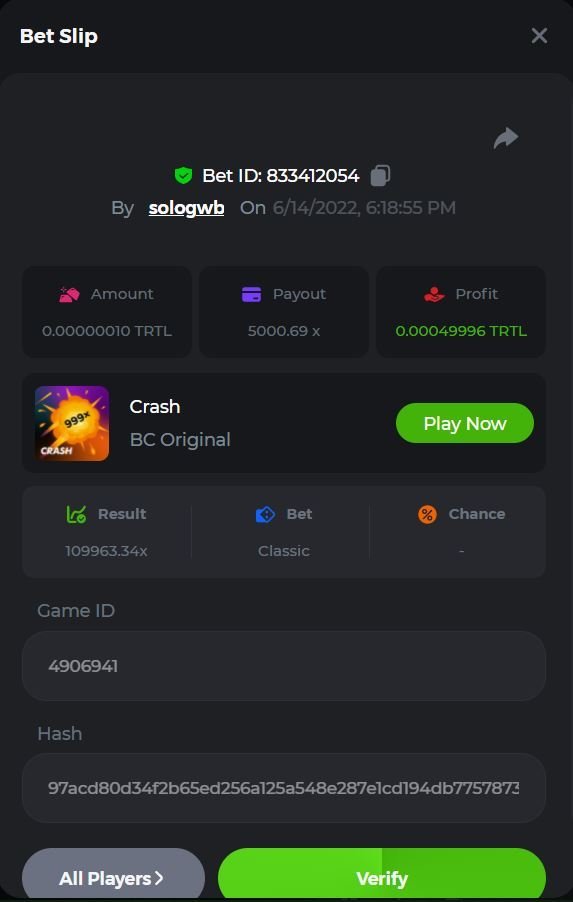Click the blue Bet tag icon
This screenshot has width=573, height=902.
point(265,514)
